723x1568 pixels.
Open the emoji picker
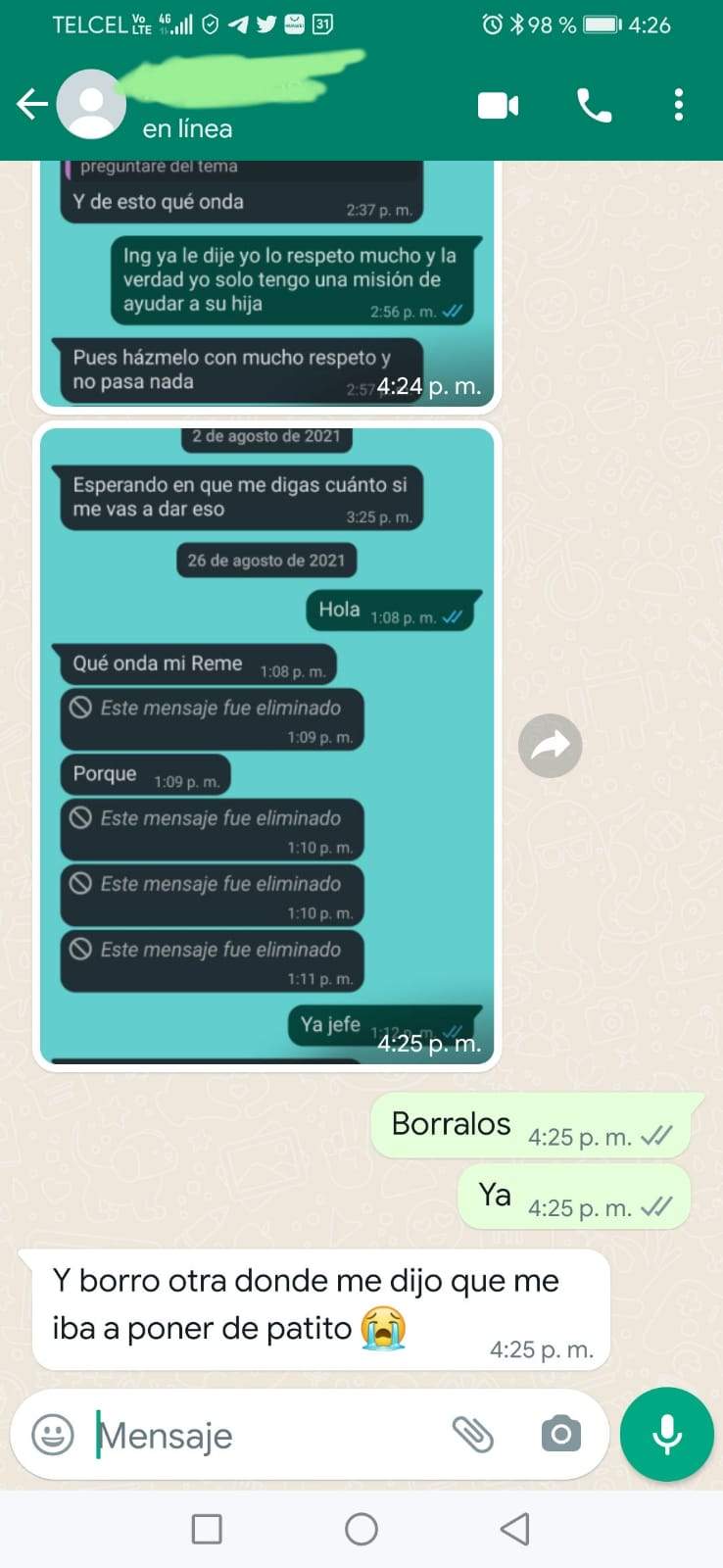(53, 1435)
